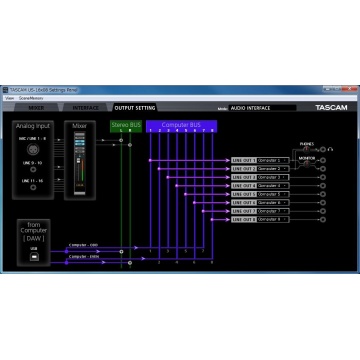Click the output jack on the LINE OUT 6 row
Screen dimensions: 360x360
click(x=323, y=202)
